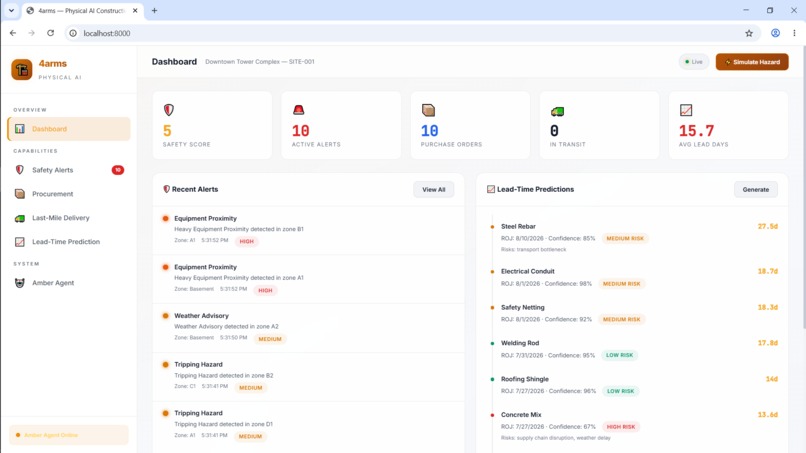Click the page vertical scrollbar
The height and width of the screenshot is (453, 806).
[x=803, y=187]
